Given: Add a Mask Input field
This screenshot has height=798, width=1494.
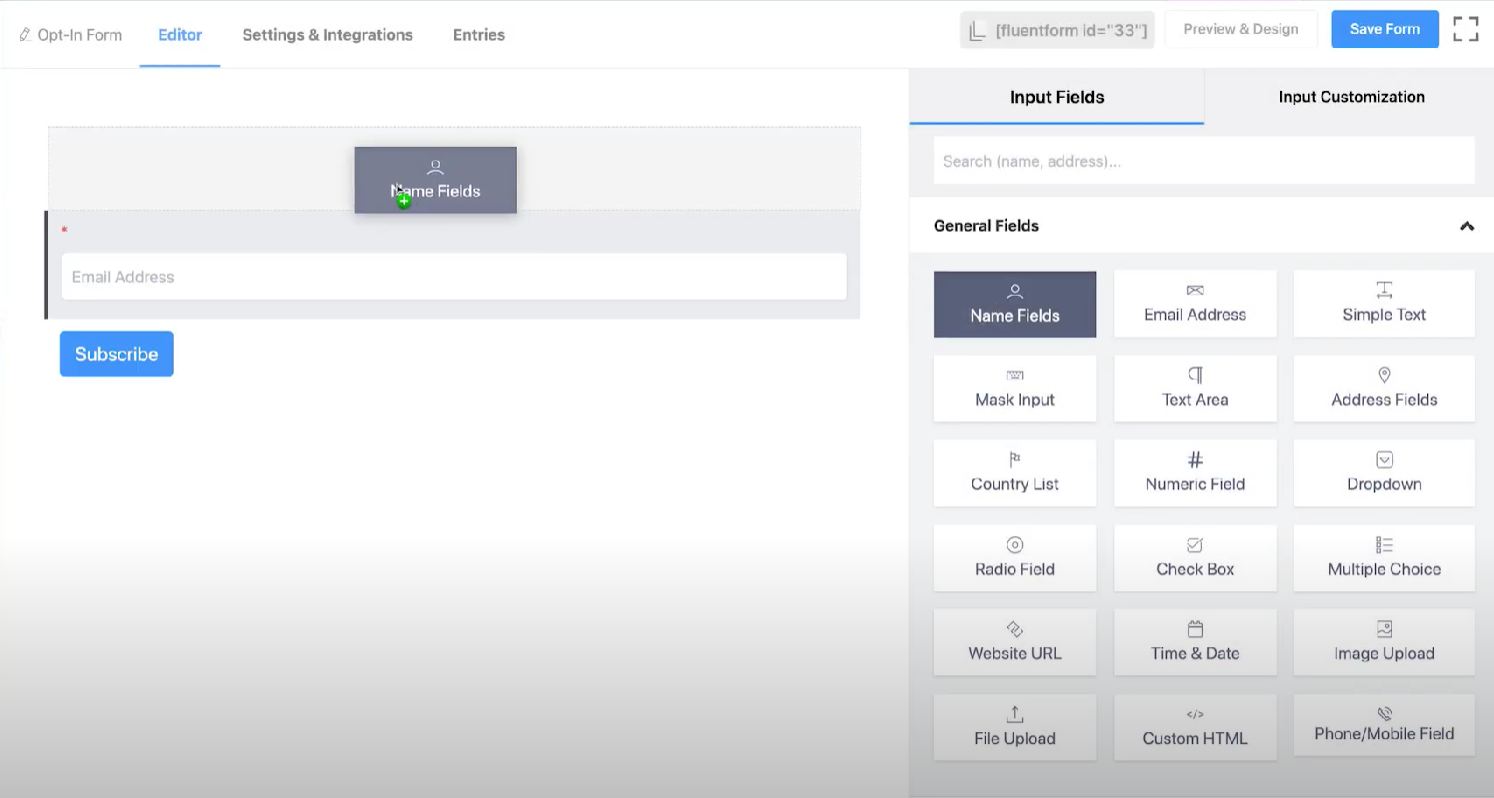Looking at the screenshot, I should coord(1015,388).
